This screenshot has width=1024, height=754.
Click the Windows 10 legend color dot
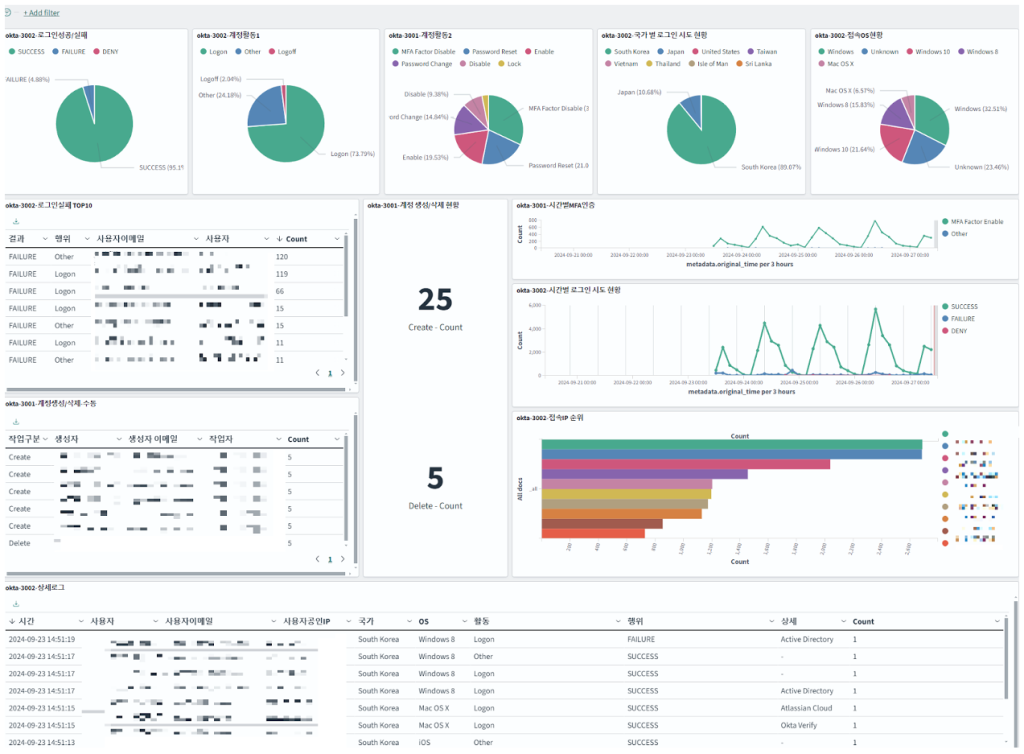(x=910, y=52)
